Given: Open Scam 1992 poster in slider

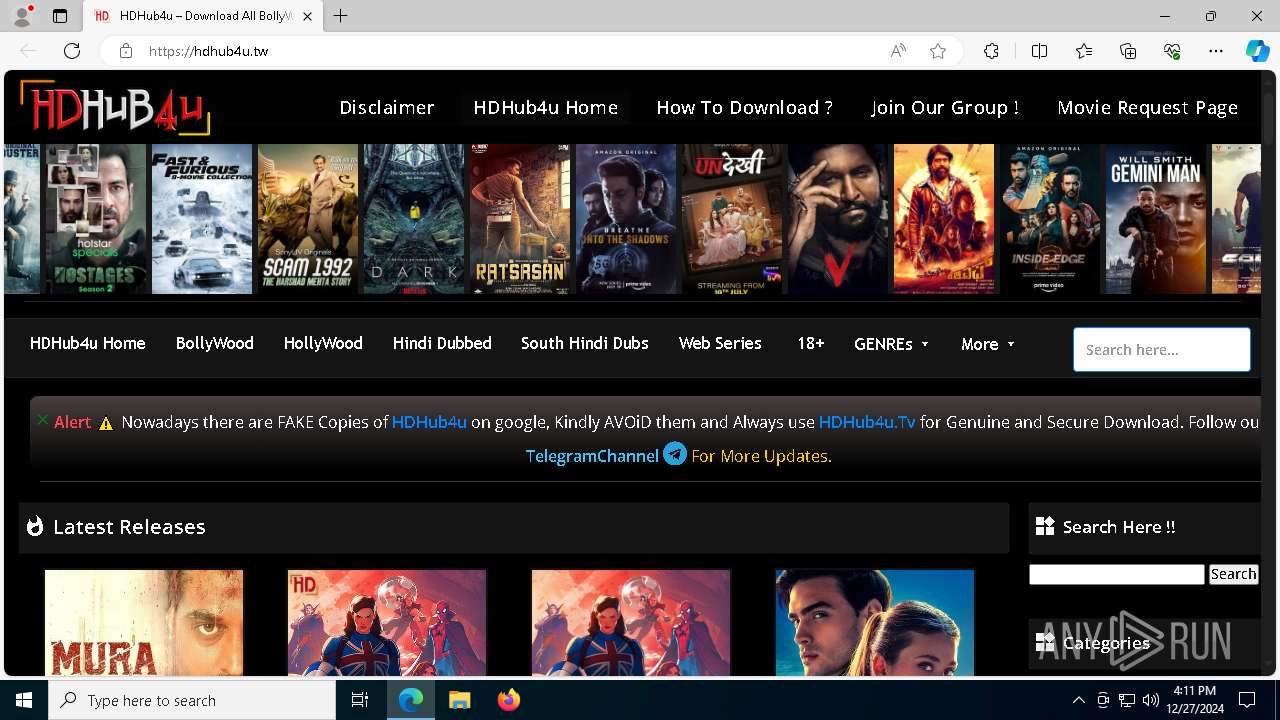Looking at the screenshot, I should pyautogui.click(x=308, y=219).
